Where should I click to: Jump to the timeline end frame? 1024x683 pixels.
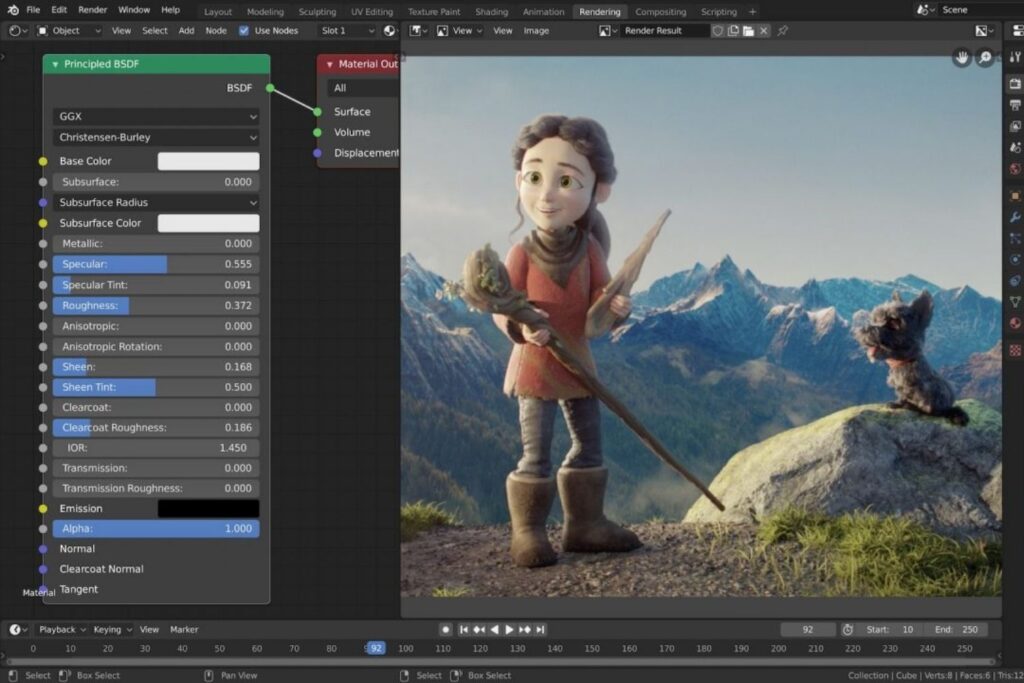point(540,629)
